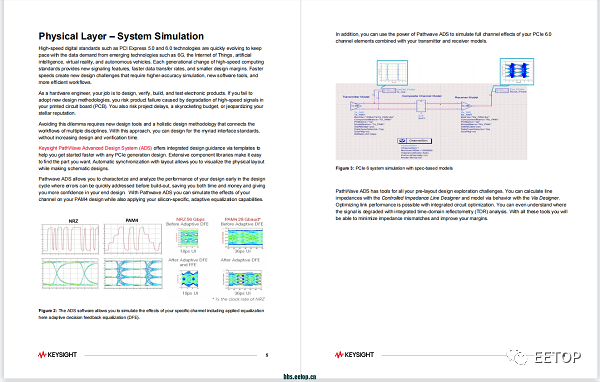
Task: Click the Figure 2 caption text
Action: (x=151, y=314)
